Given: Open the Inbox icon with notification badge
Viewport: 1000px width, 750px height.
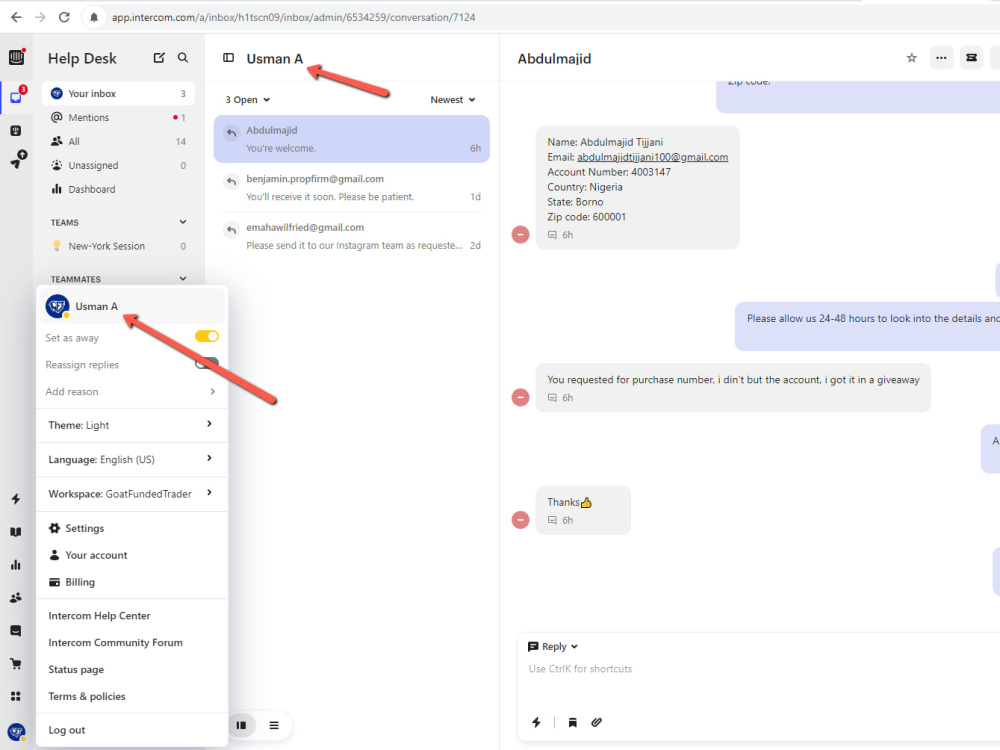Looking at the screenshot, I should pyautogui.click(x=16, y=97).
